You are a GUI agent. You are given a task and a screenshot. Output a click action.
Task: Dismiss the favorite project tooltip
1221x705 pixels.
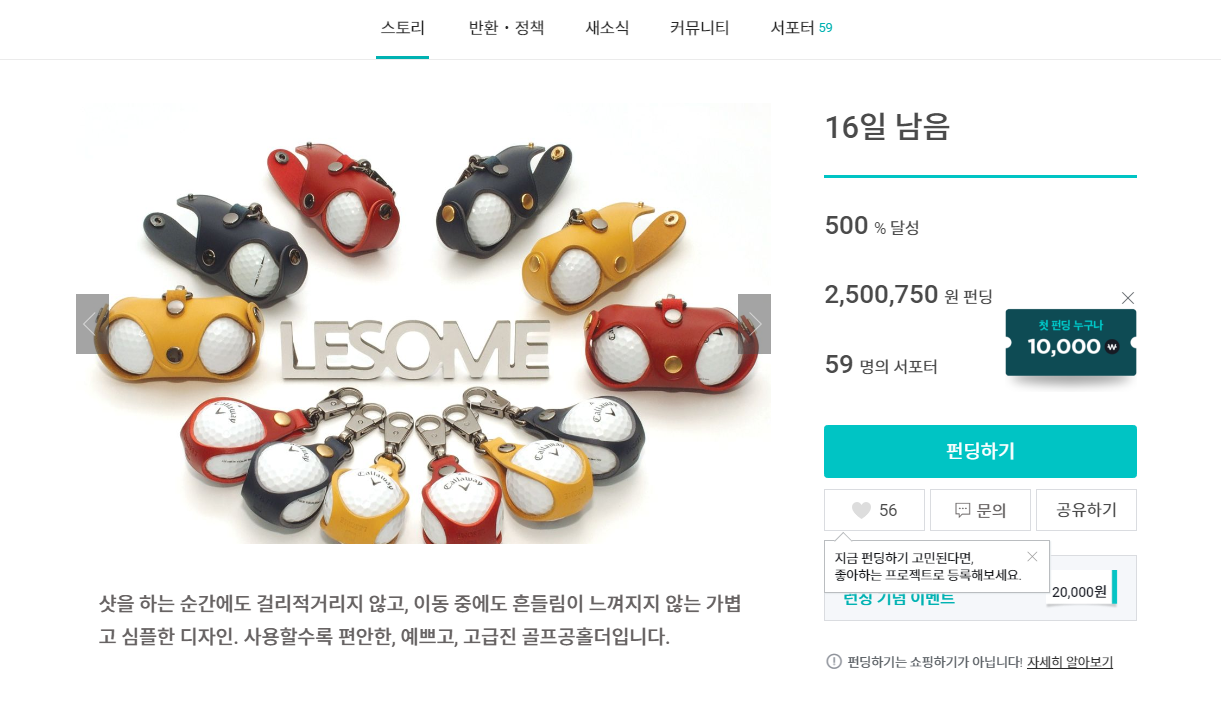point(1032,556)
